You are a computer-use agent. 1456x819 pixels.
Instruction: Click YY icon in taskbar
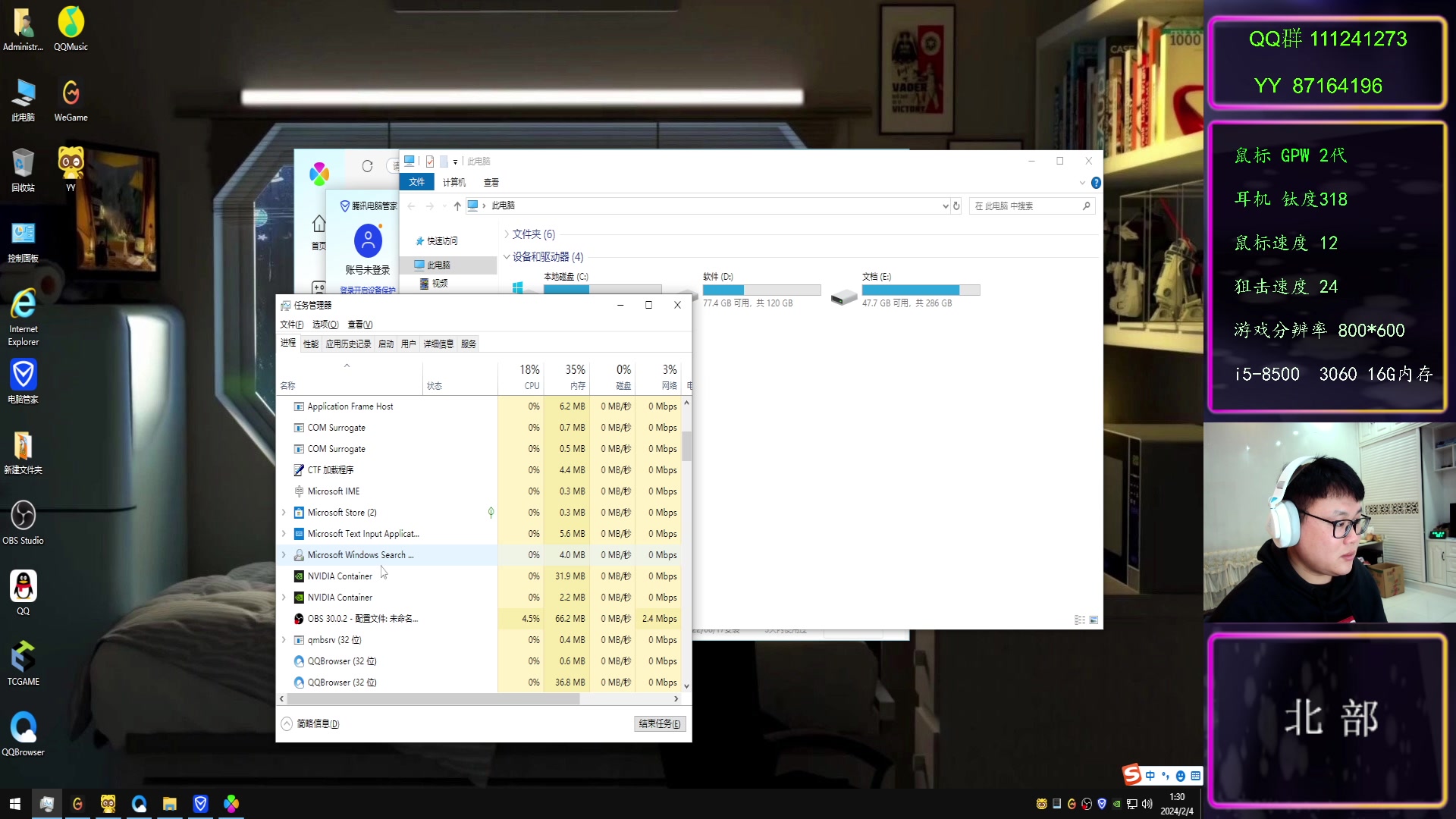(x=108, y=804)
